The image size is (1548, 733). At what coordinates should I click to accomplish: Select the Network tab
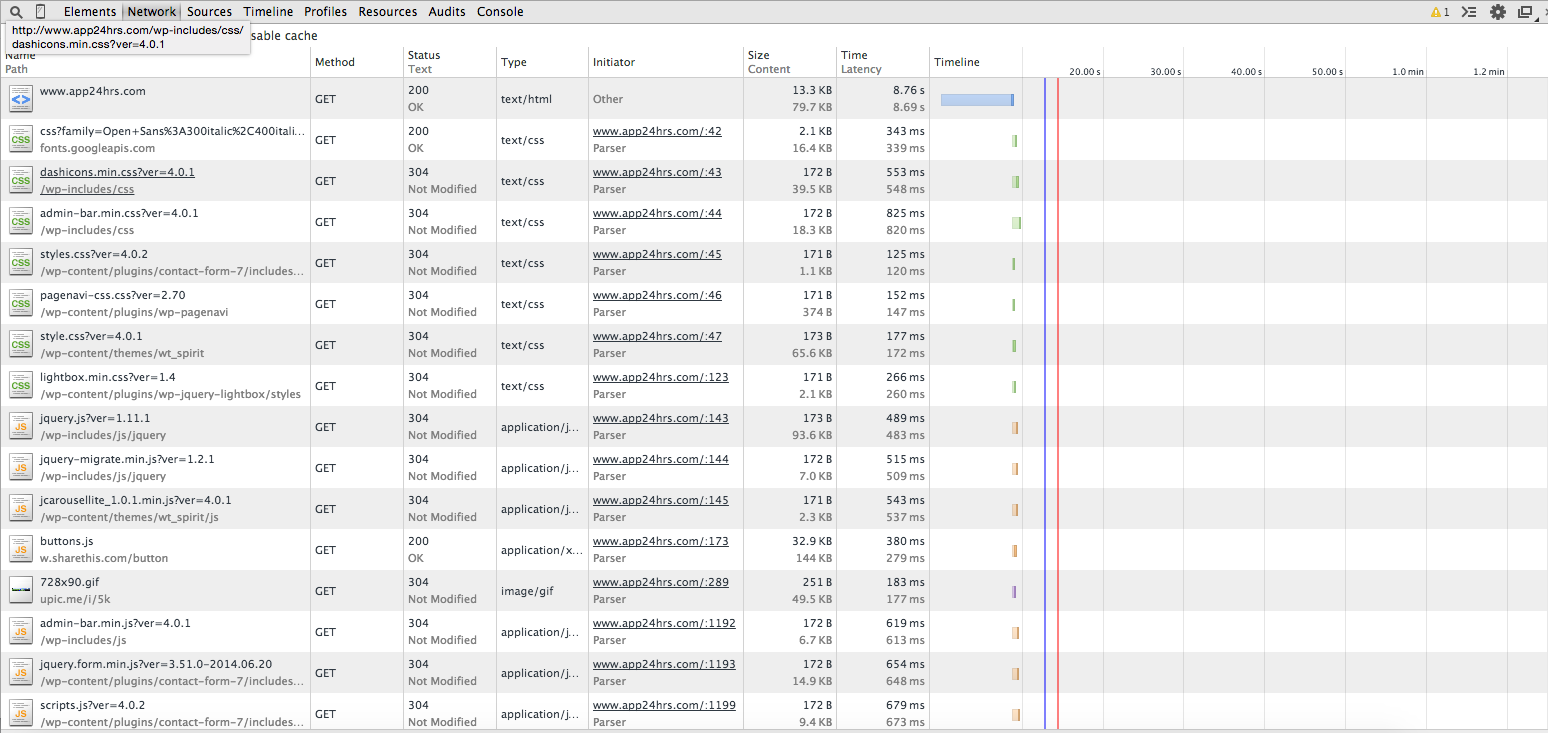pos(152,12)
